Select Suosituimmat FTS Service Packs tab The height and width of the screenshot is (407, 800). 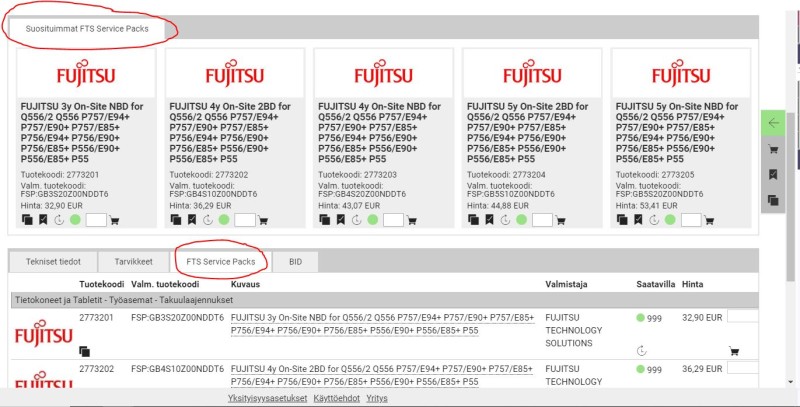point(87,29)
